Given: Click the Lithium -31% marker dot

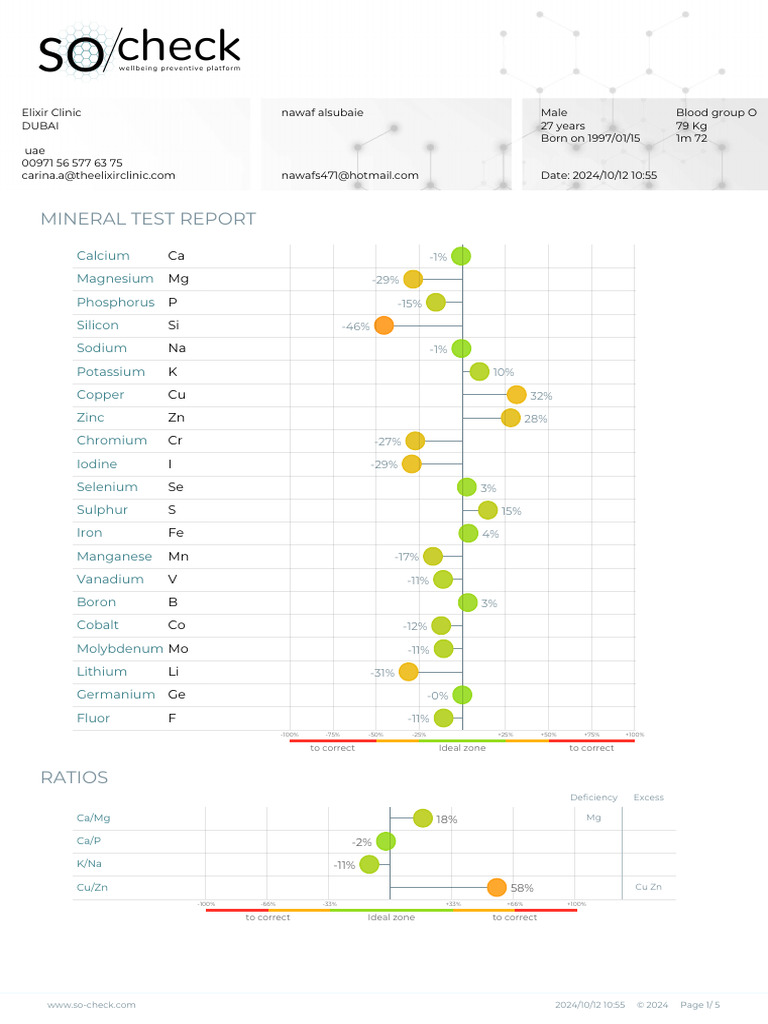Looking at the screenshot, I should tap(408, 672).
